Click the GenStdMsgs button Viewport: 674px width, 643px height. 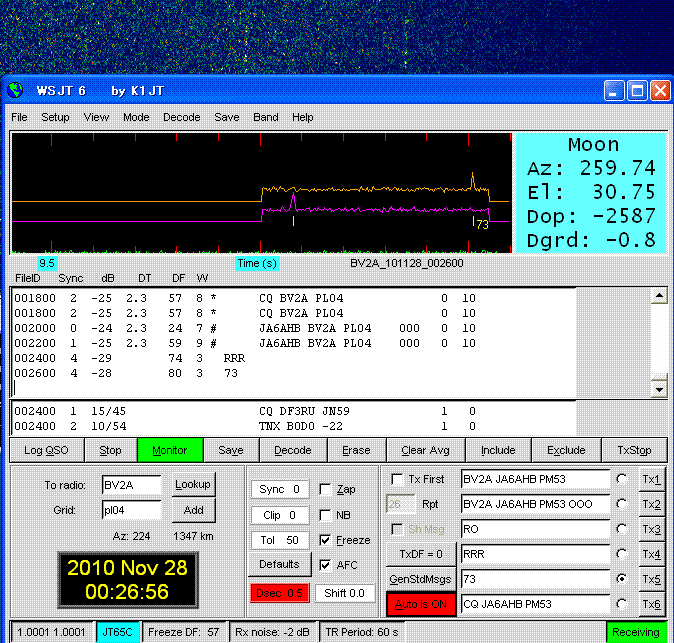tap(420, 579)
